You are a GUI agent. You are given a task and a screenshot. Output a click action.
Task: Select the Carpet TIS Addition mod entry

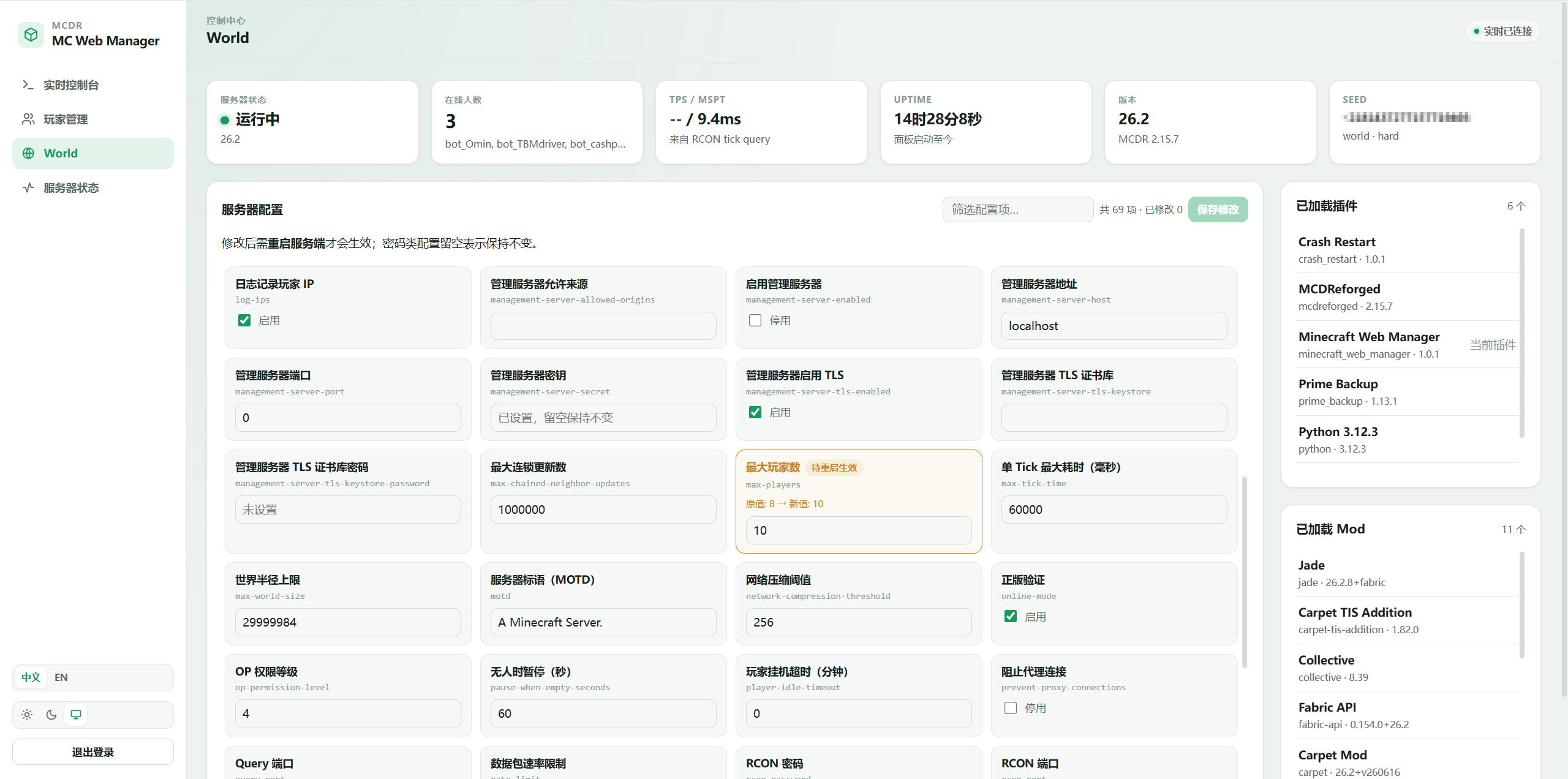pos(1408,620)
